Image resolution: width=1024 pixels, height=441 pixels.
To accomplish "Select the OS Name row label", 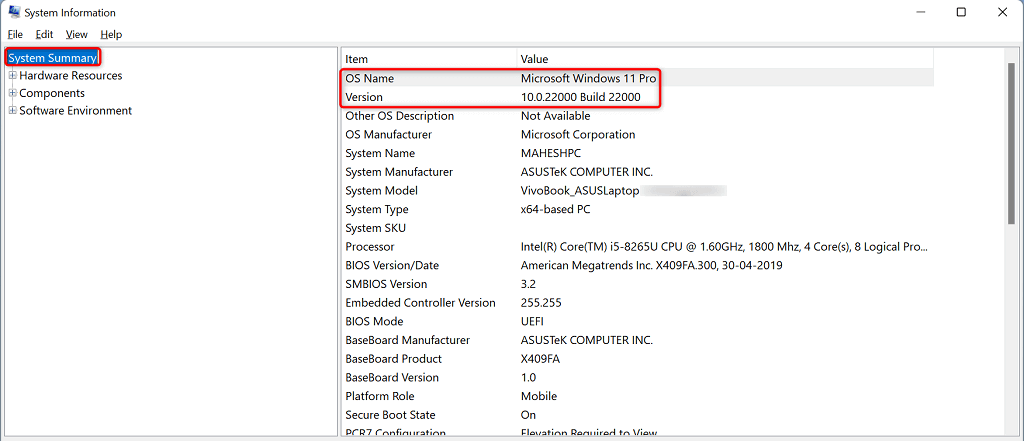I will tap(370, 78).
